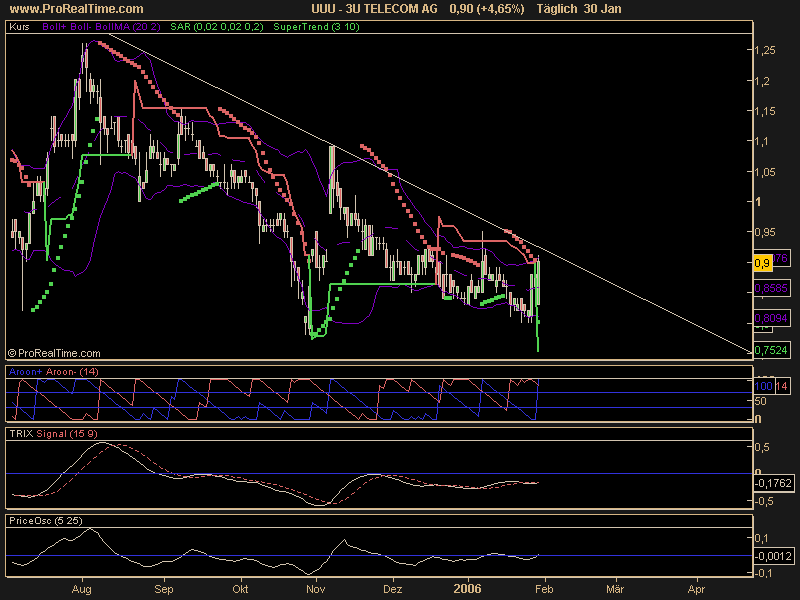Click the 1,05 price axis label
Image resolution: width=800 pixels, height=600 pixels.
[x=765, y=172]
